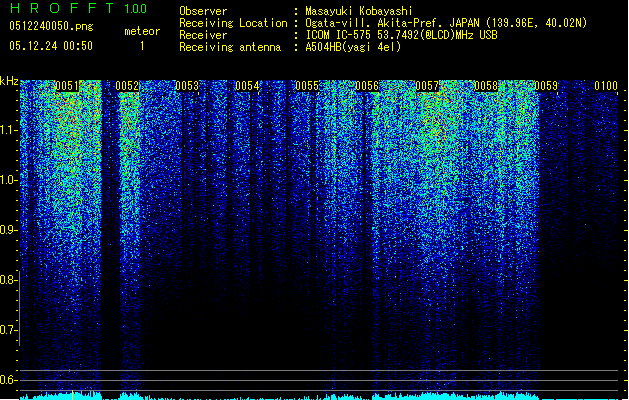Click the Receiving antenna label
The width and height of the screenshot is (629, 400).
(230, 47)
